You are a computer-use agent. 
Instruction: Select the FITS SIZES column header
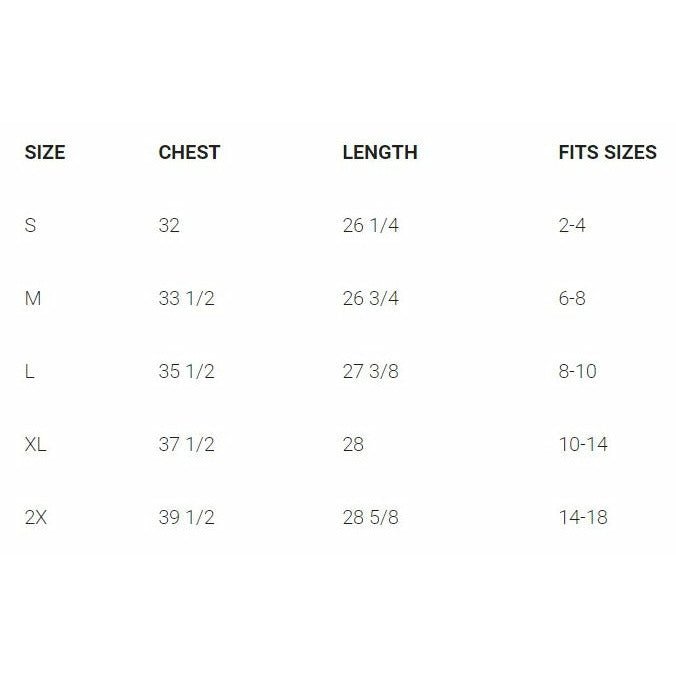(607, 153)
